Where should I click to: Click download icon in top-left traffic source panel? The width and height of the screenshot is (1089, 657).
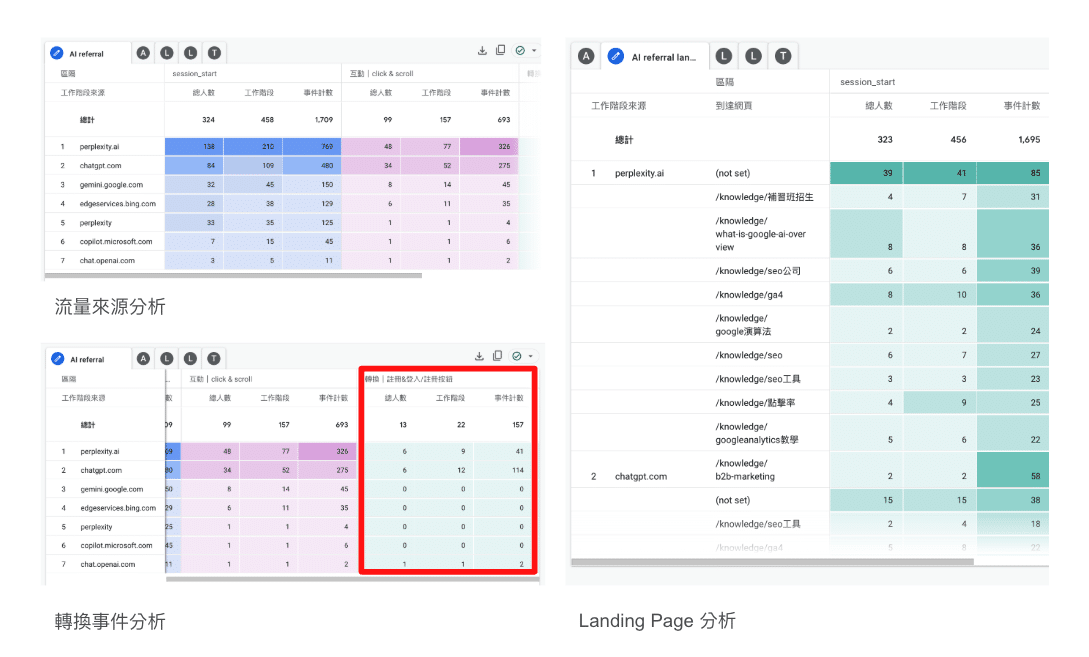482,51
